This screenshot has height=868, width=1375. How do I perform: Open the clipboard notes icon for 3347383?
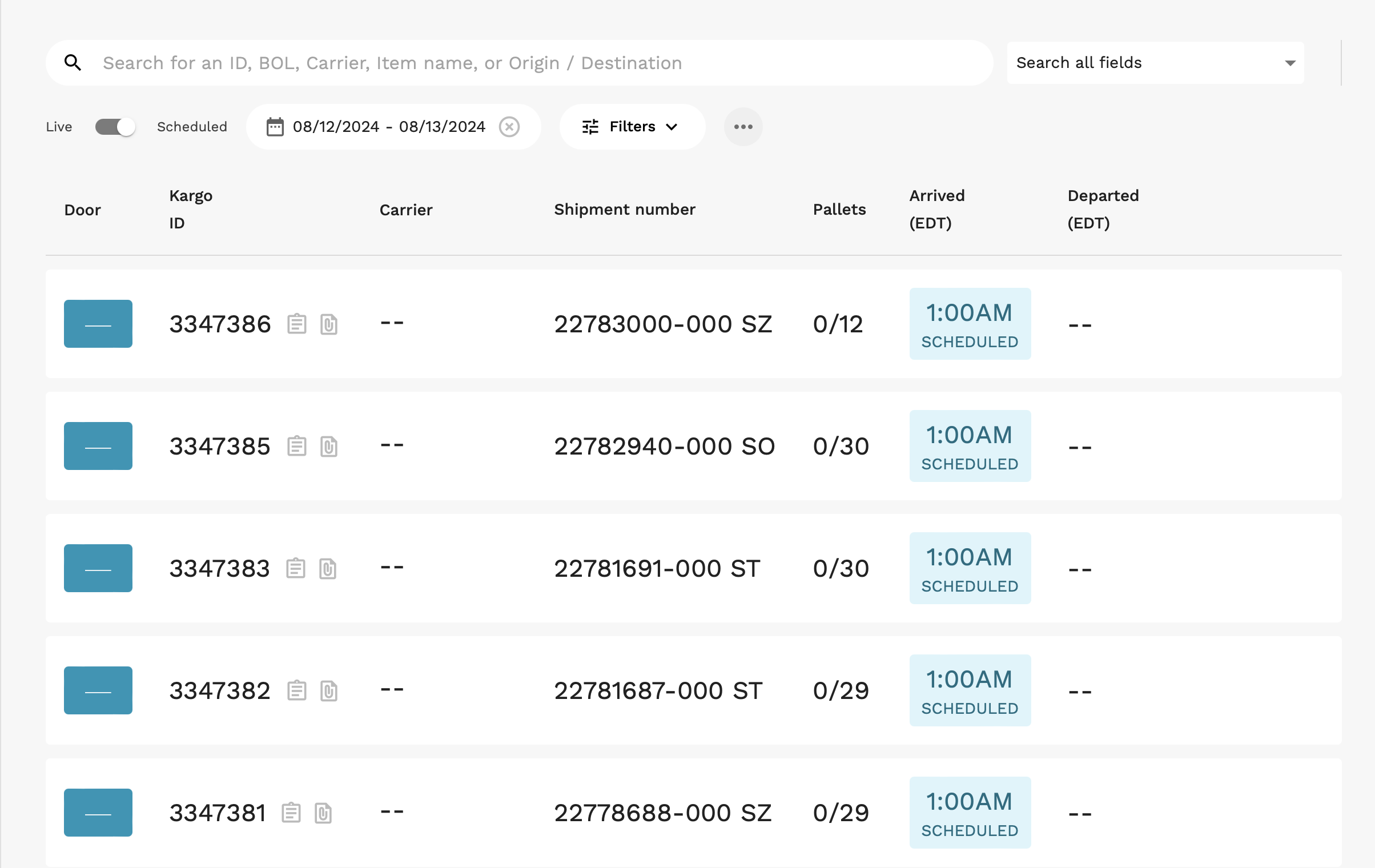[295, 568]
